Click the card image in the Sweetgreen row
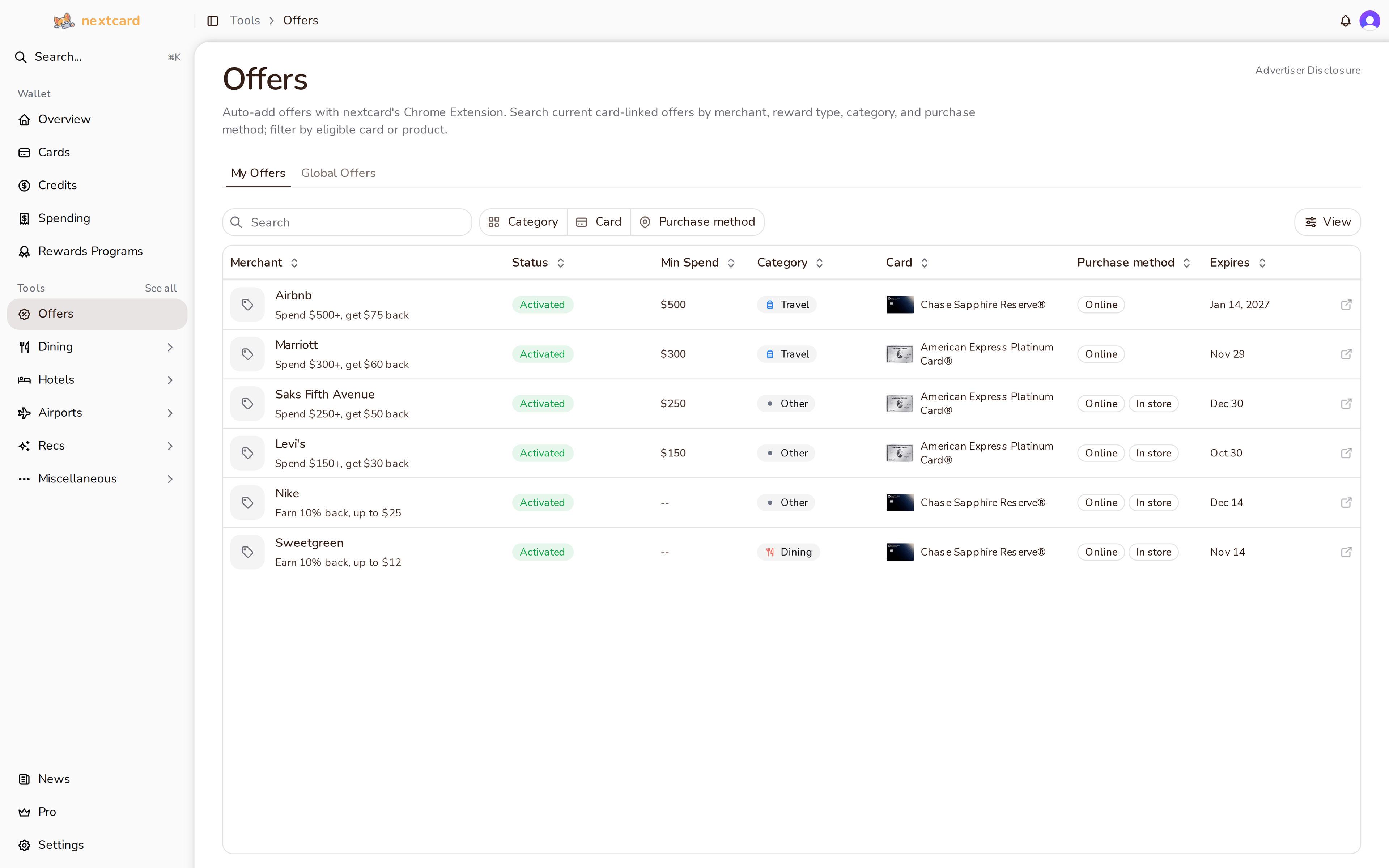Image resolution: width=1389 pixels, height=868 pixels. [899, 552]
